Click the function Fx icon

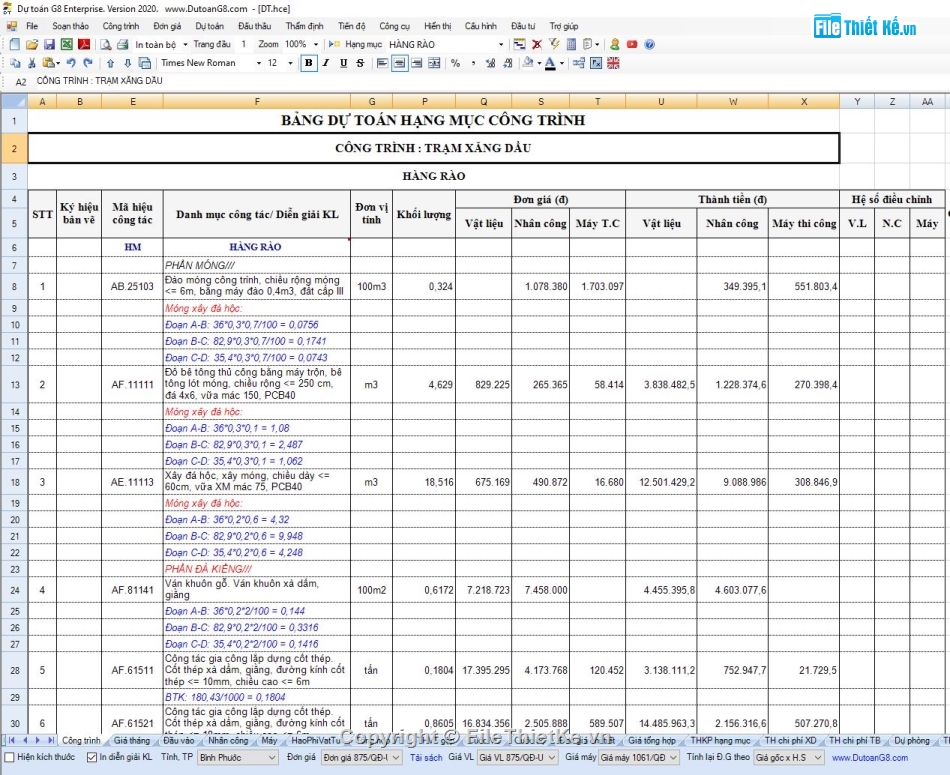point(596,63)
